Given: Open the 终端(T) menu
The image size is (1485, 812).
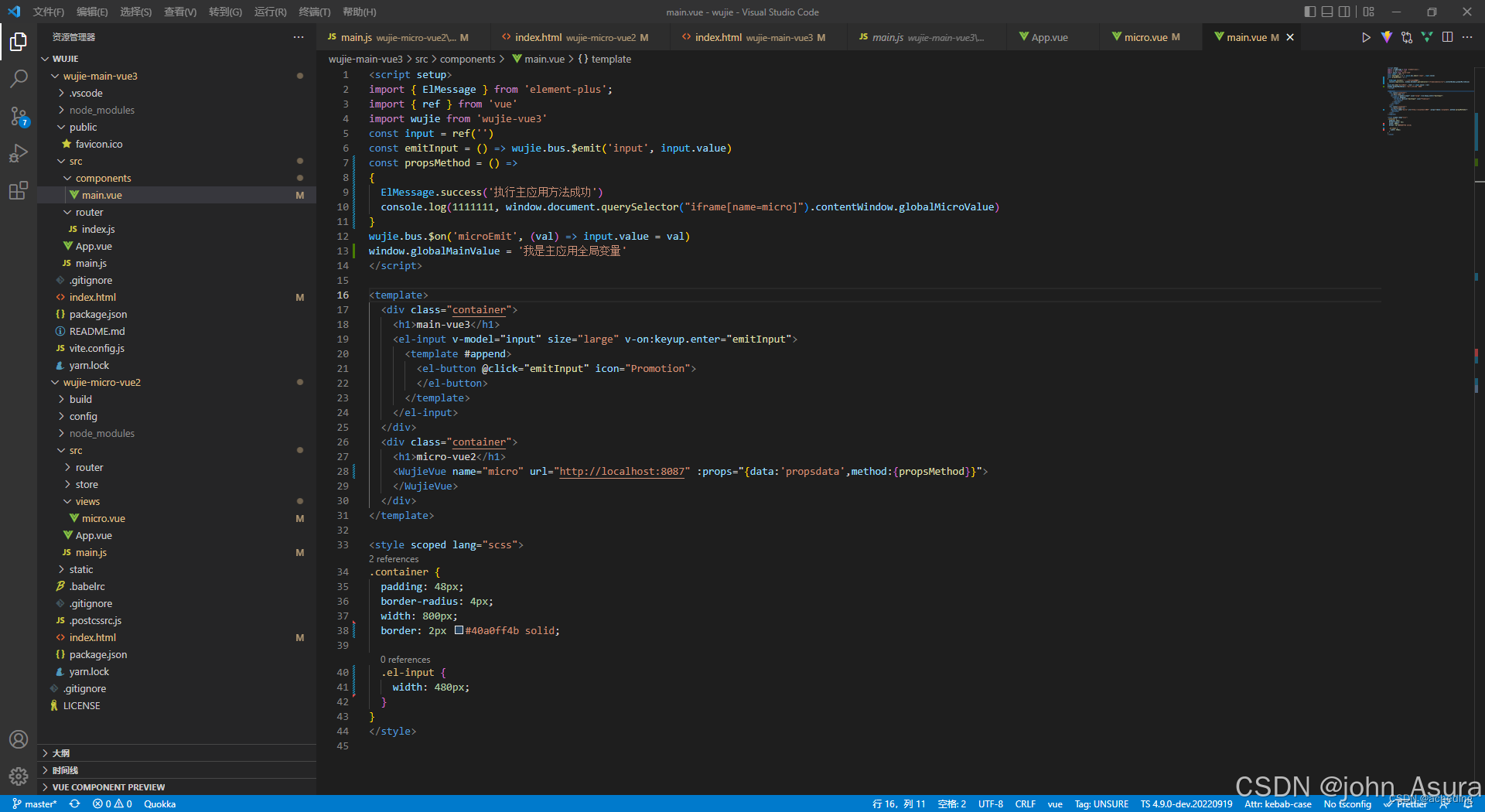Looking at the screenshot, I should coord(315,12).
